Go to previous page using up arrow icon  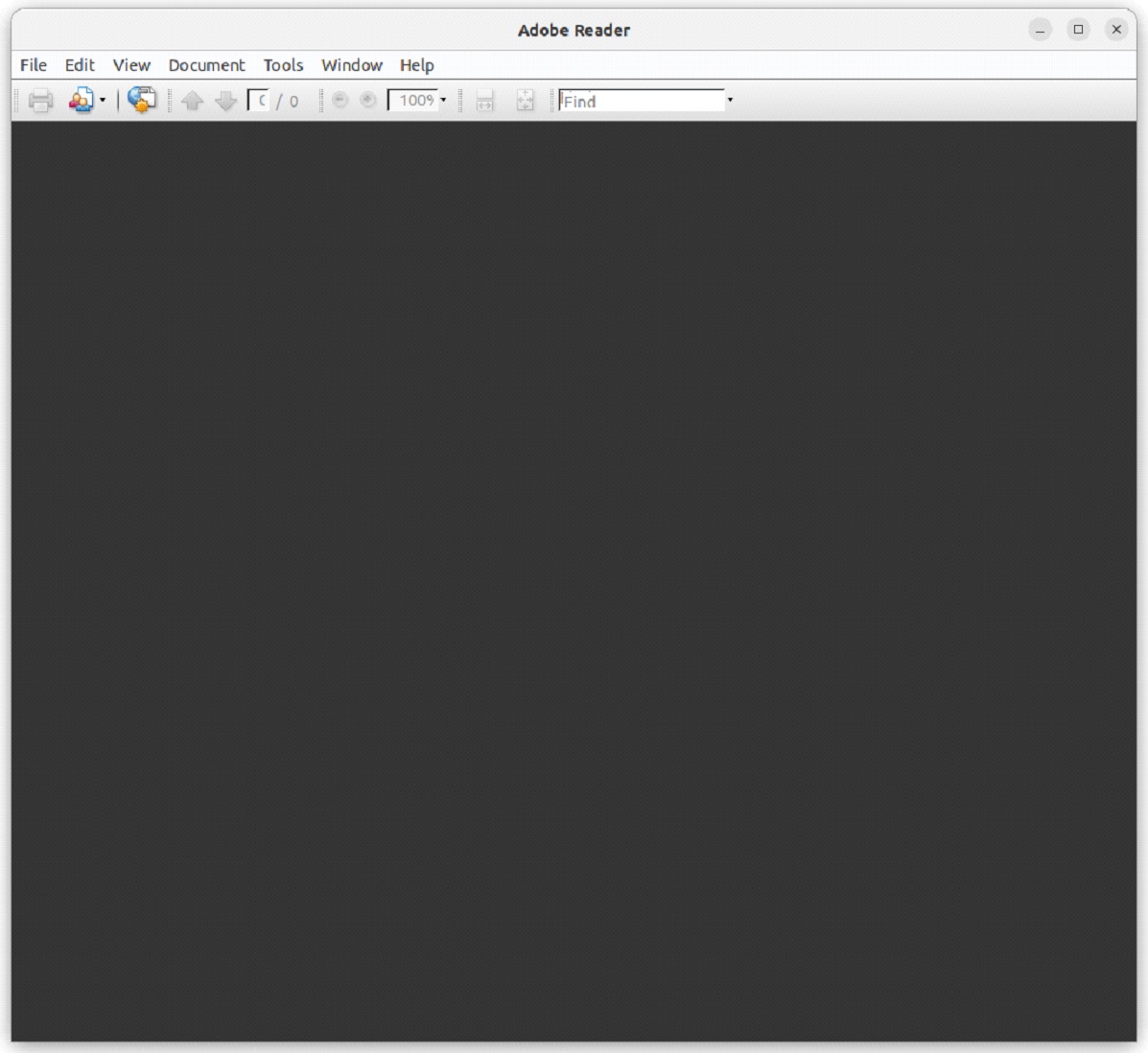(x=191, y=101)
